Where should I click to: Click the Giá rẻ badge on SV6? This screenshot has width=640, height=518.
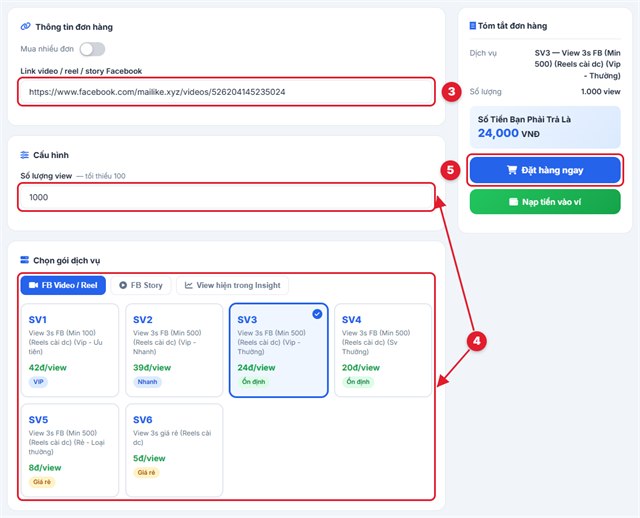point(147,472)
